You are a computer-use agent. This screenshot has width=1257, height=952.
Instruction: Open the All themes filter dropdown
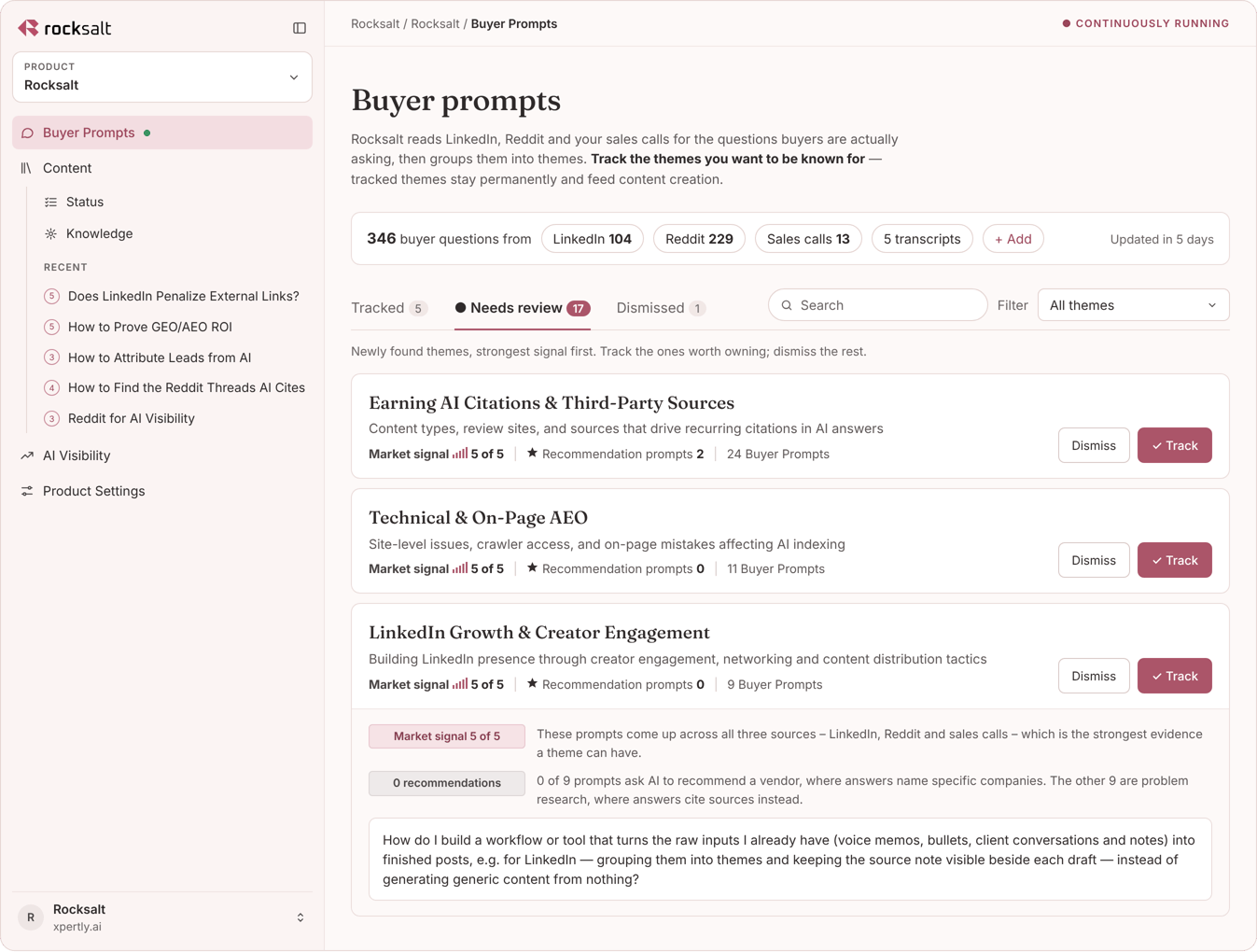[x=1133, y=305]
